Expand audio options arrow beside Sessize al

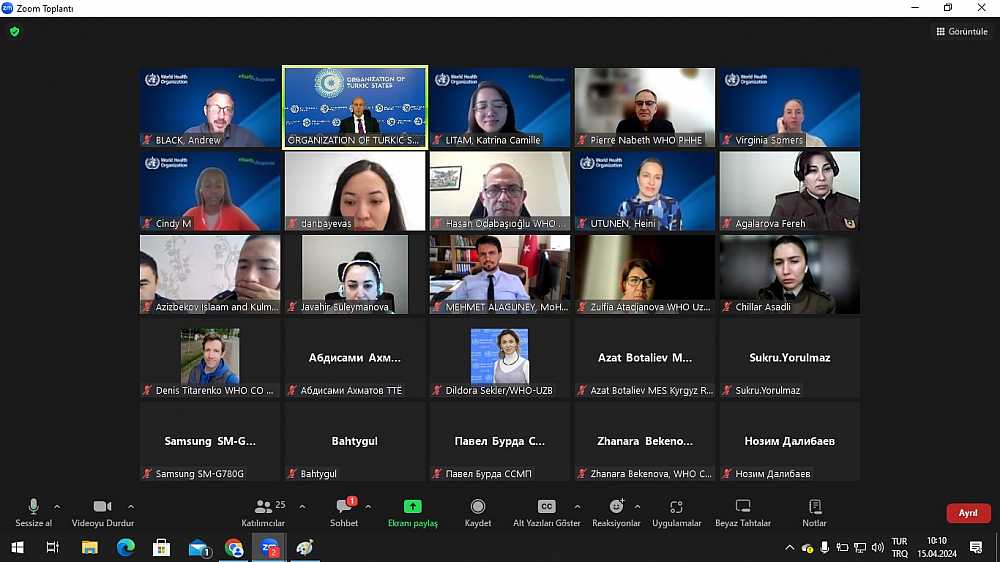coord(57,507)
